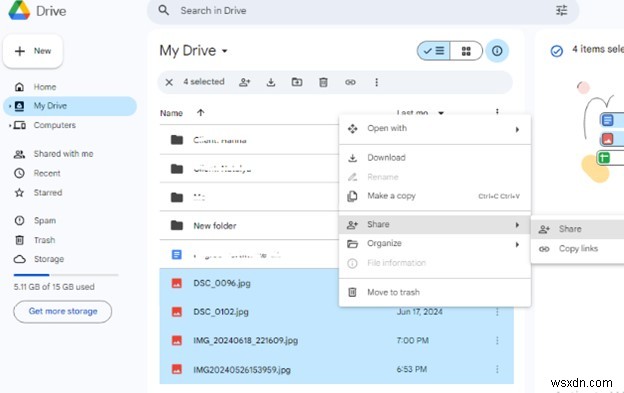Click move-to-folder icon in selection toolbar
The width and height of the screenshot is (624, 393).
[x=297, y=82]
